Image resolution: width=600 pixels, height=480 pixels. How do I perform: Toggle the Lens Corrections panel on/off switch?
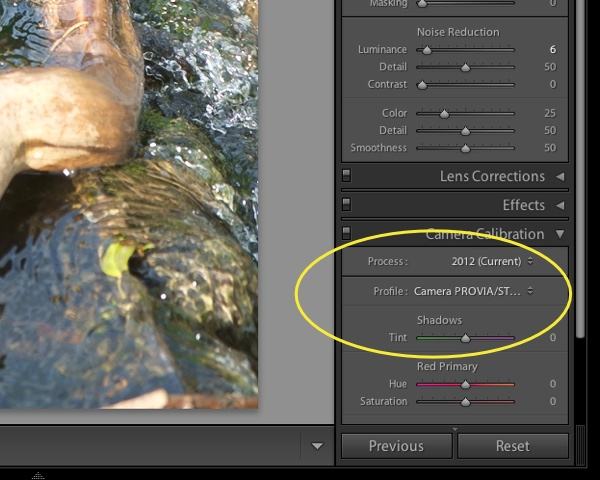pyautogui.click(x=347, y=177)
